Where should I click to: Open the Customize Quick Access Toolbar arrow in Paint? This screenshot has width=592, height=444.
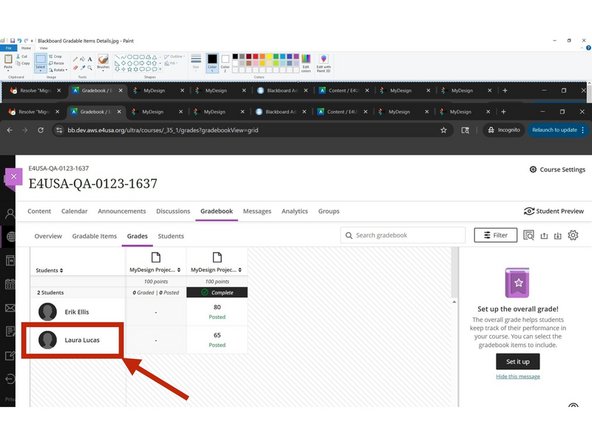(x=32, y=41)
